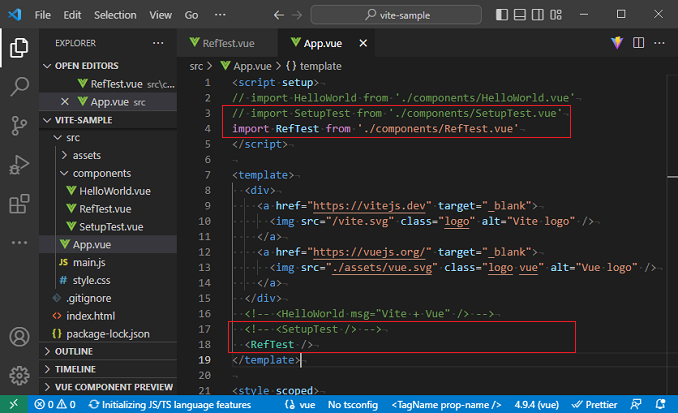
Task: Open notifications bell in status bar
Action: pyautogui.click(x=660, y=404)
